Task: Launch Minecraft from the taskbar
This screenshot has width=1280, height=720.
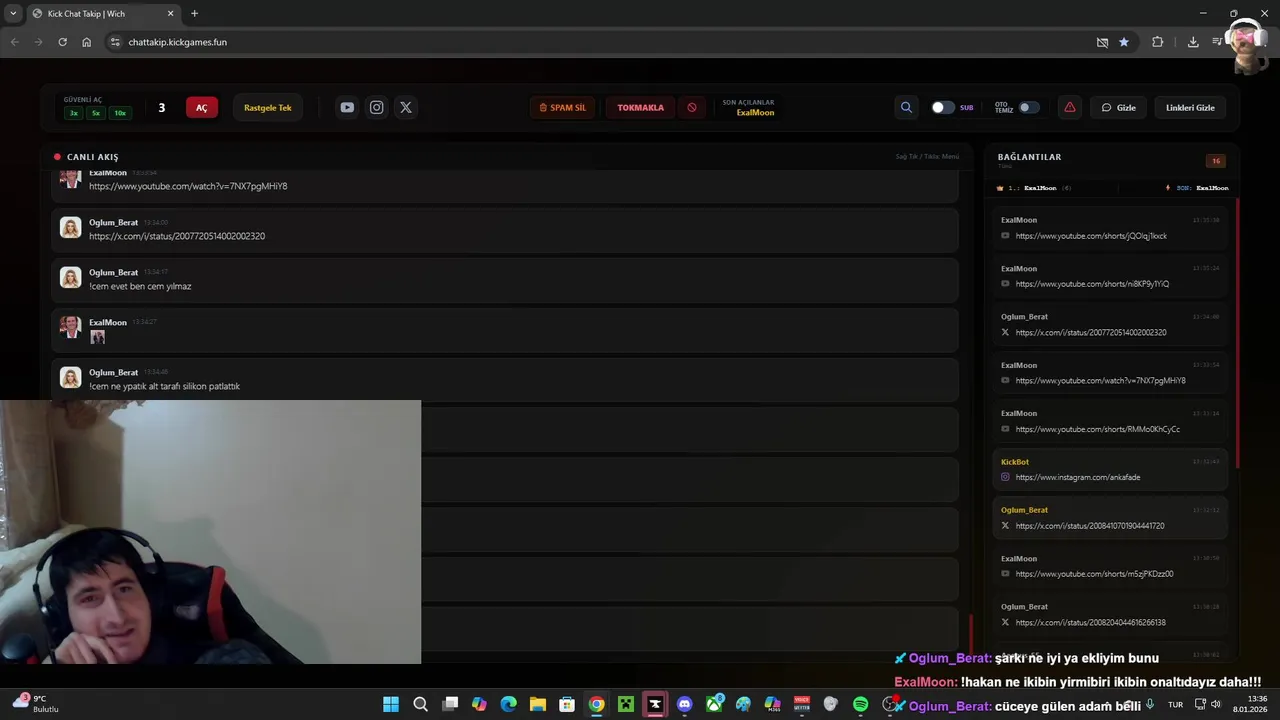Action: (625, 704)
